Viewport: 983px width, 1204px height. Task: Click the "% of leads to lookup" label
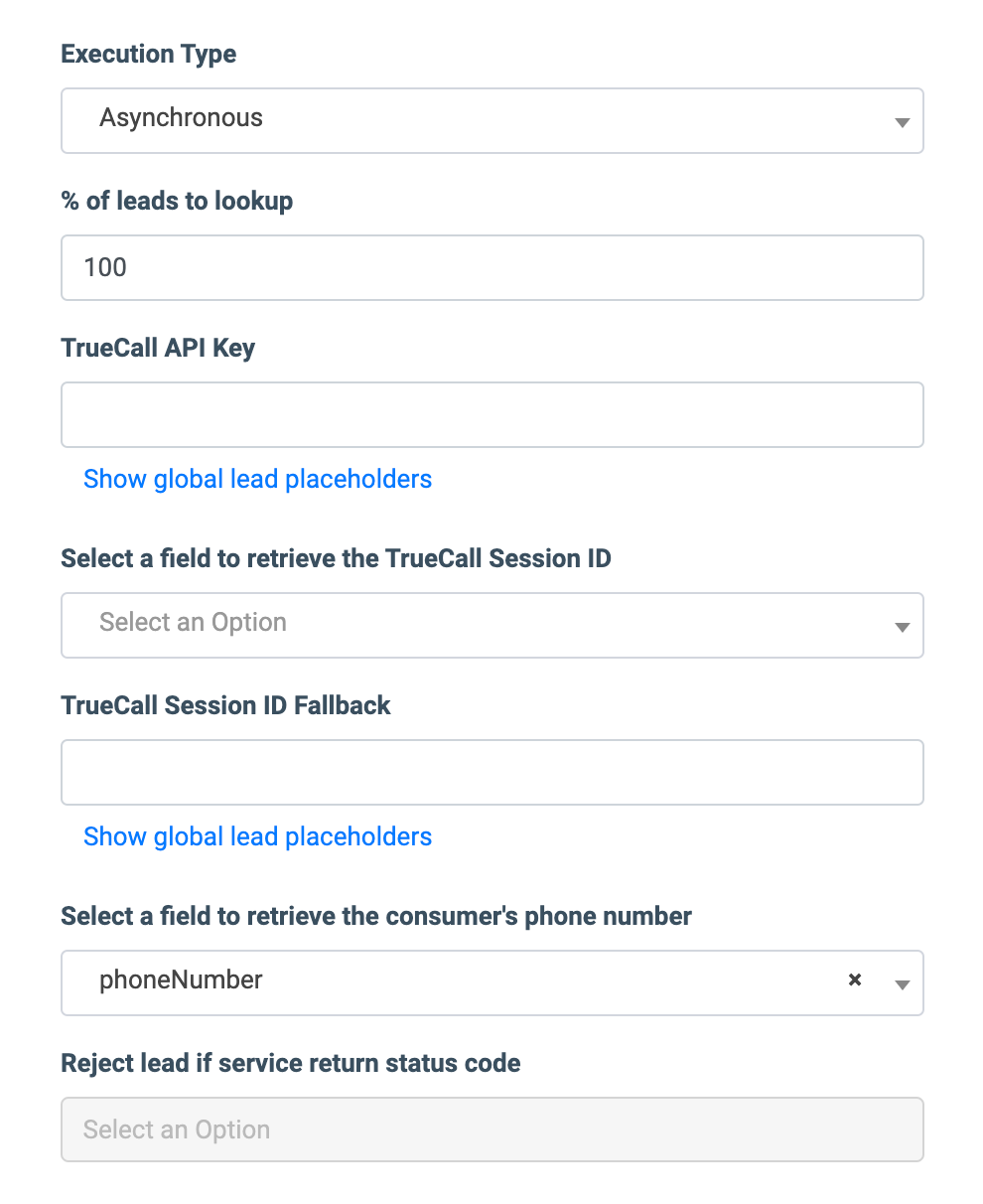pyautogui.click(x=177, y=201)
